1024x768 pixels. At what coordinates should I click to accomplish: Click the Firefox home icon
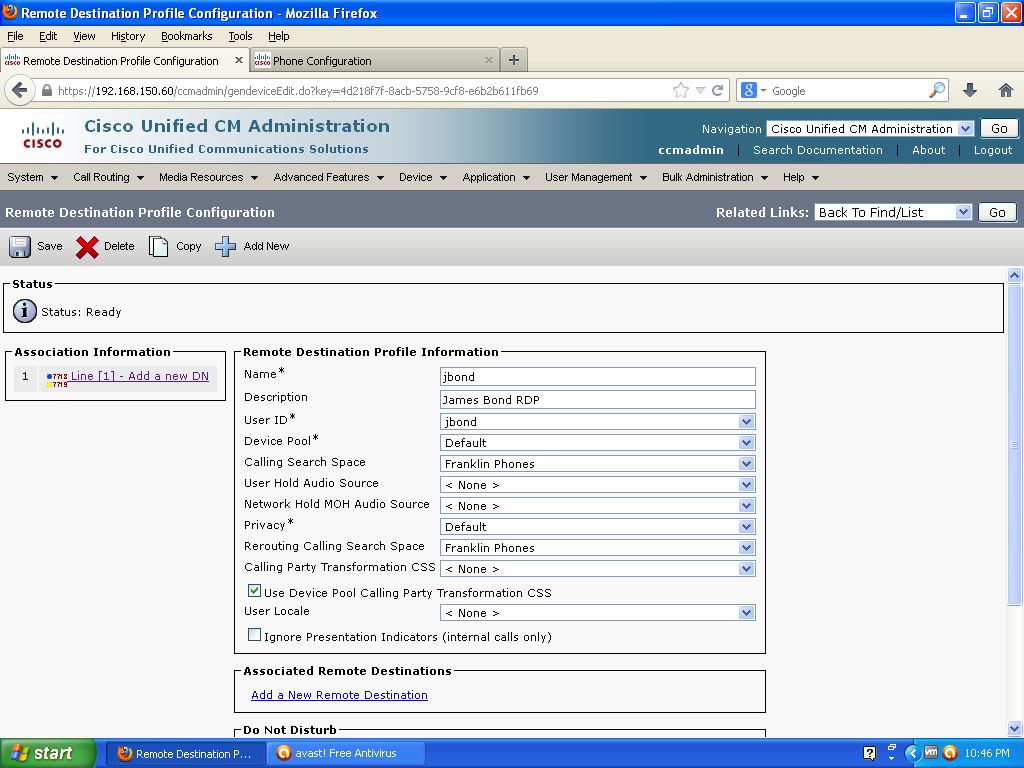[1006, 91]
